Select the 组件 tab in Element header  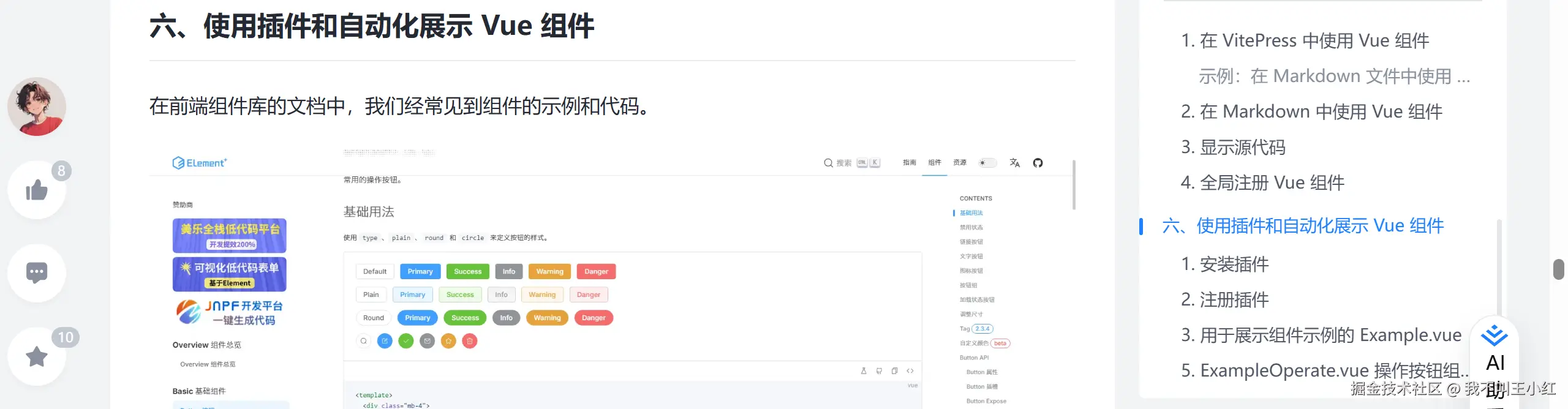click(935, 163)
